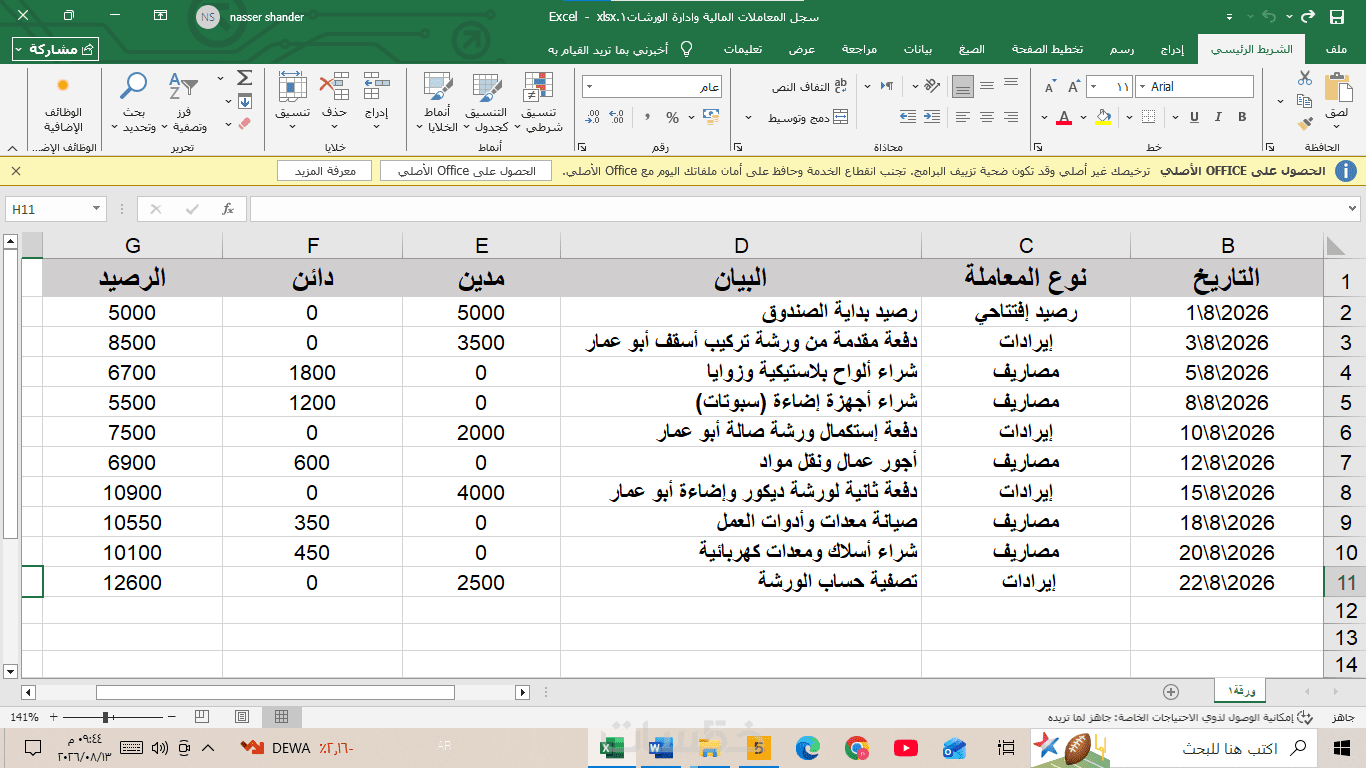Click the Select All corner triangle
Image resolution: width=1366 pixels, height=768 pixels.
point(1335,245)
